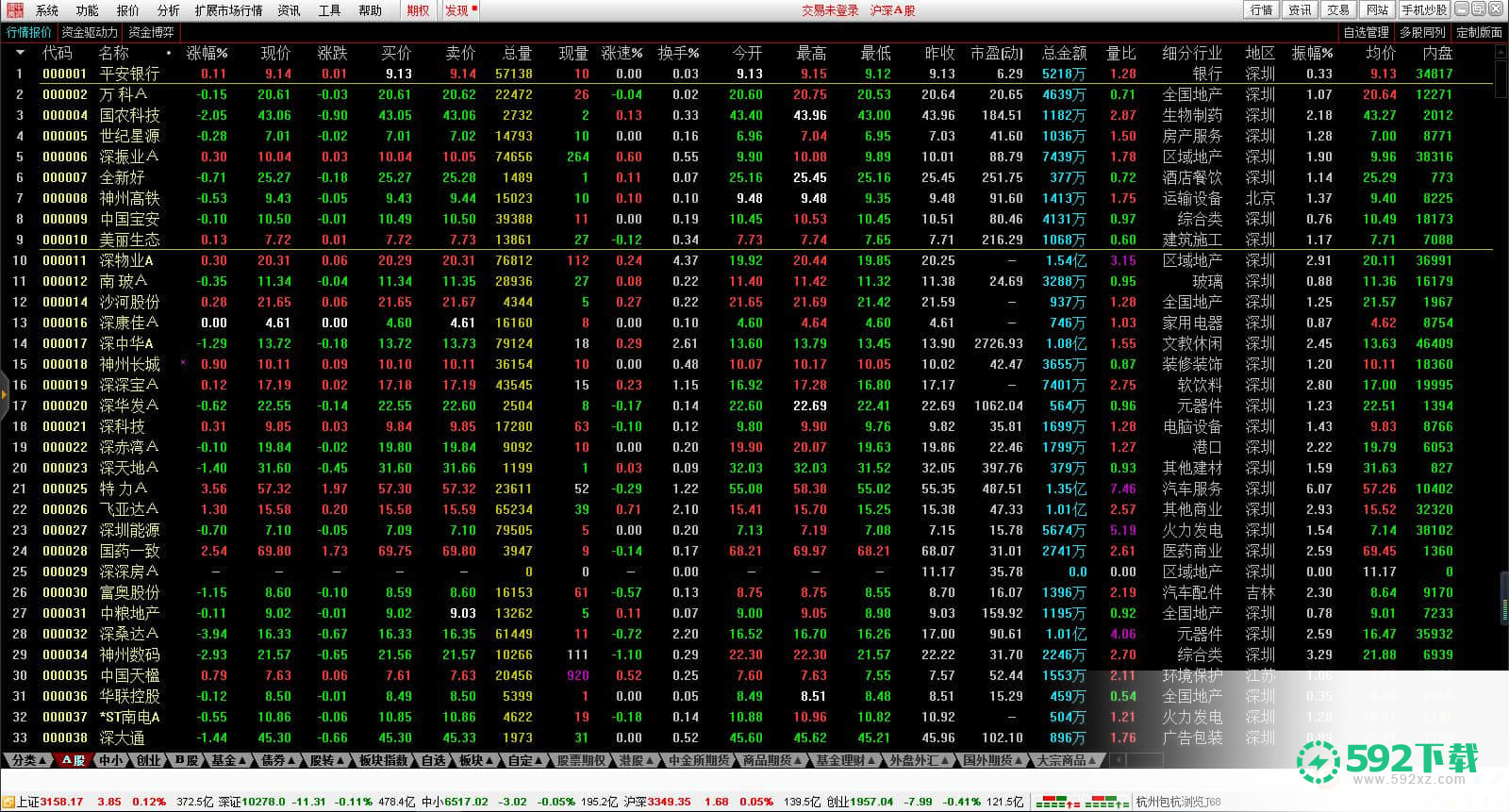Image resolution: width=1509 pixels, height=812 pixels.
Task: Switch to the 行情报价 tab
Action: click(x=29, y=32)
